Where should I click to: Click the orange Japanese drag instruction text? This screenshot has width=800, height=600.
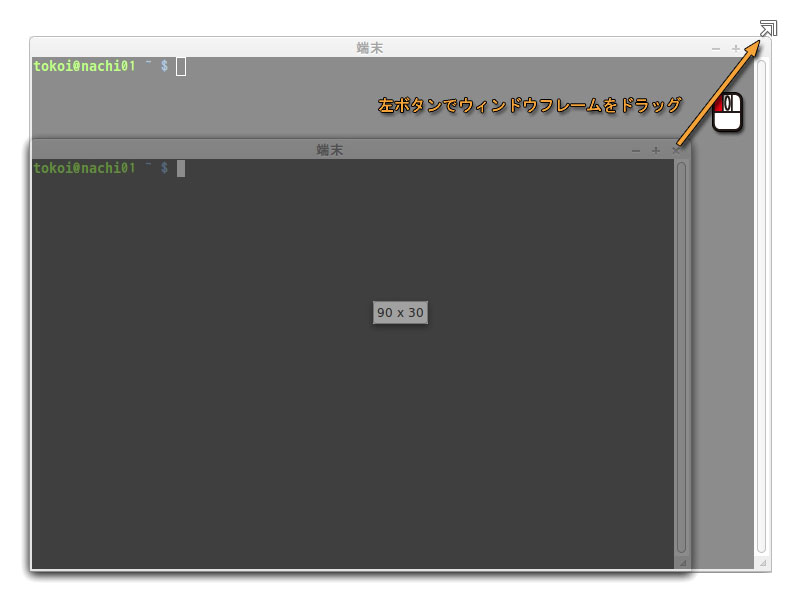530,104
